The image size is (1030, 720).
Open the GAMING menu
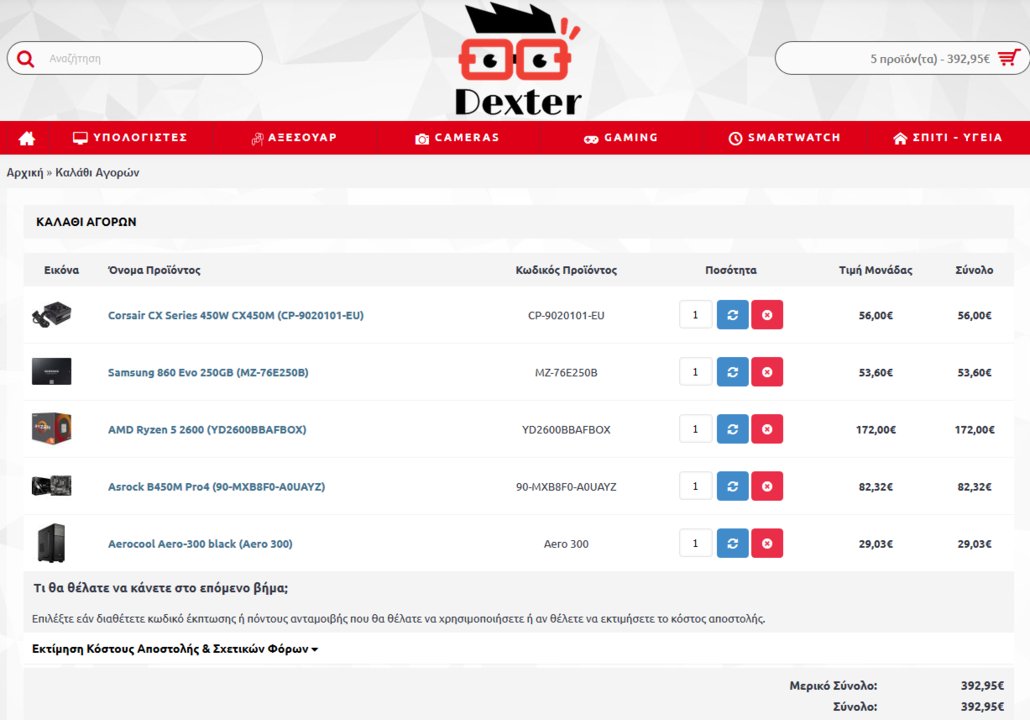tap(621, 137)
